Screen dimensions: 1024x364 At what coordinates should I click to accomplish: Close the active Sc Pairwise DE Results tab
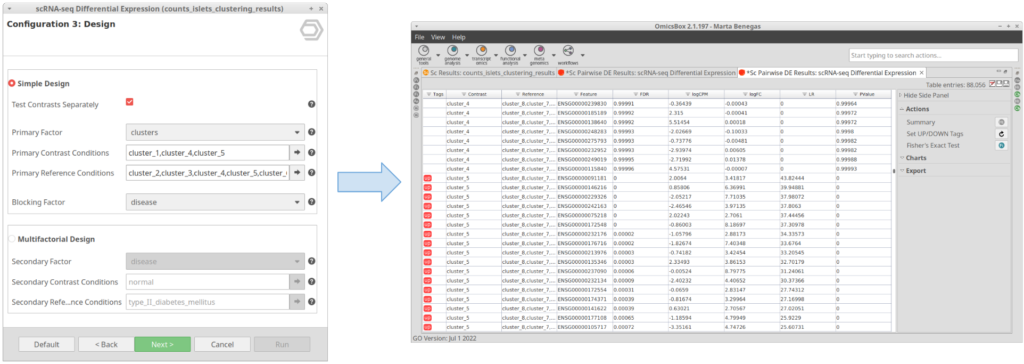(921, 73)
